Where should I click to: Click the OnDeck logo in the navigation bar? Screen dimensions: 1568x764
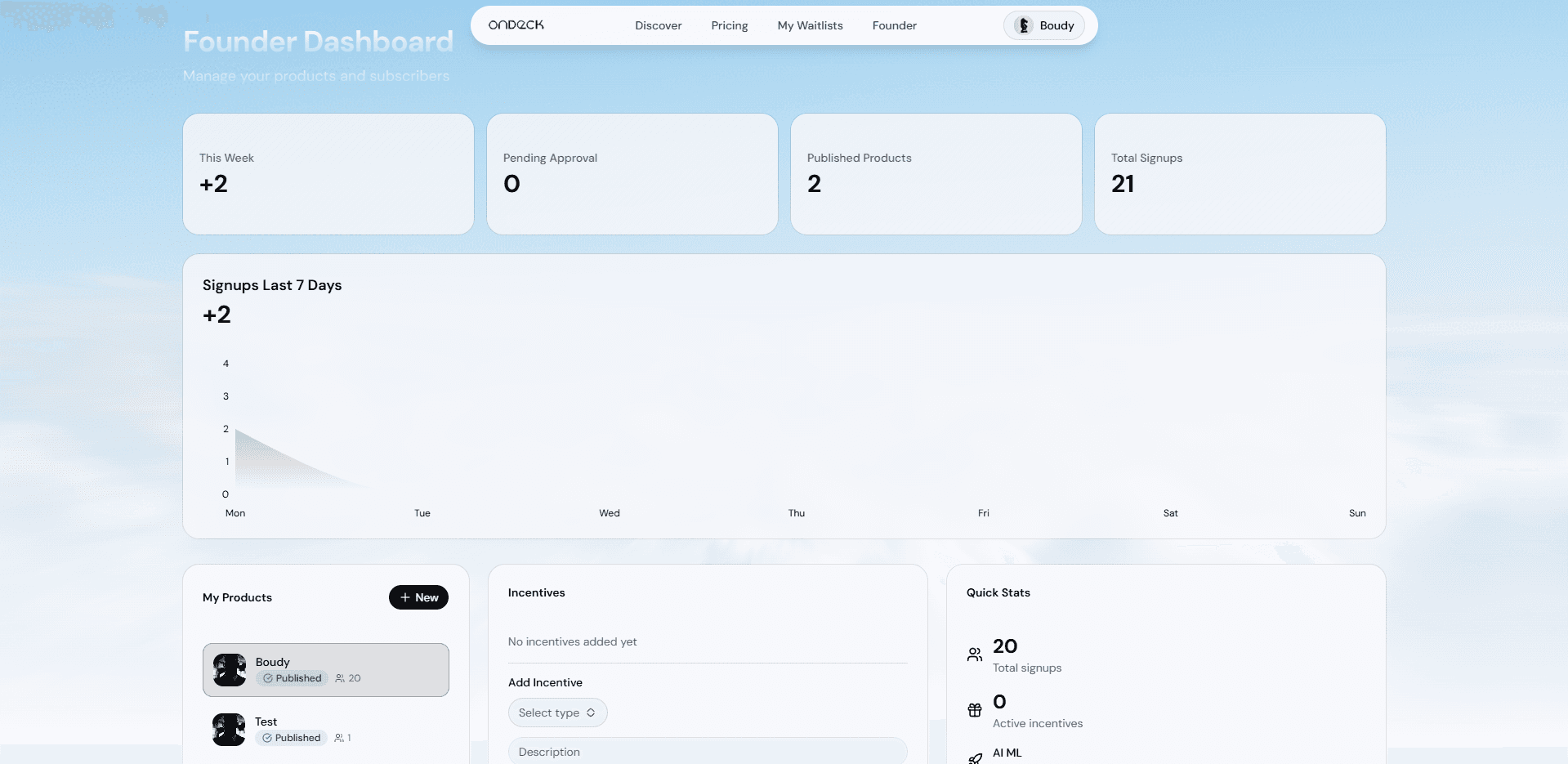click(516, 25)
